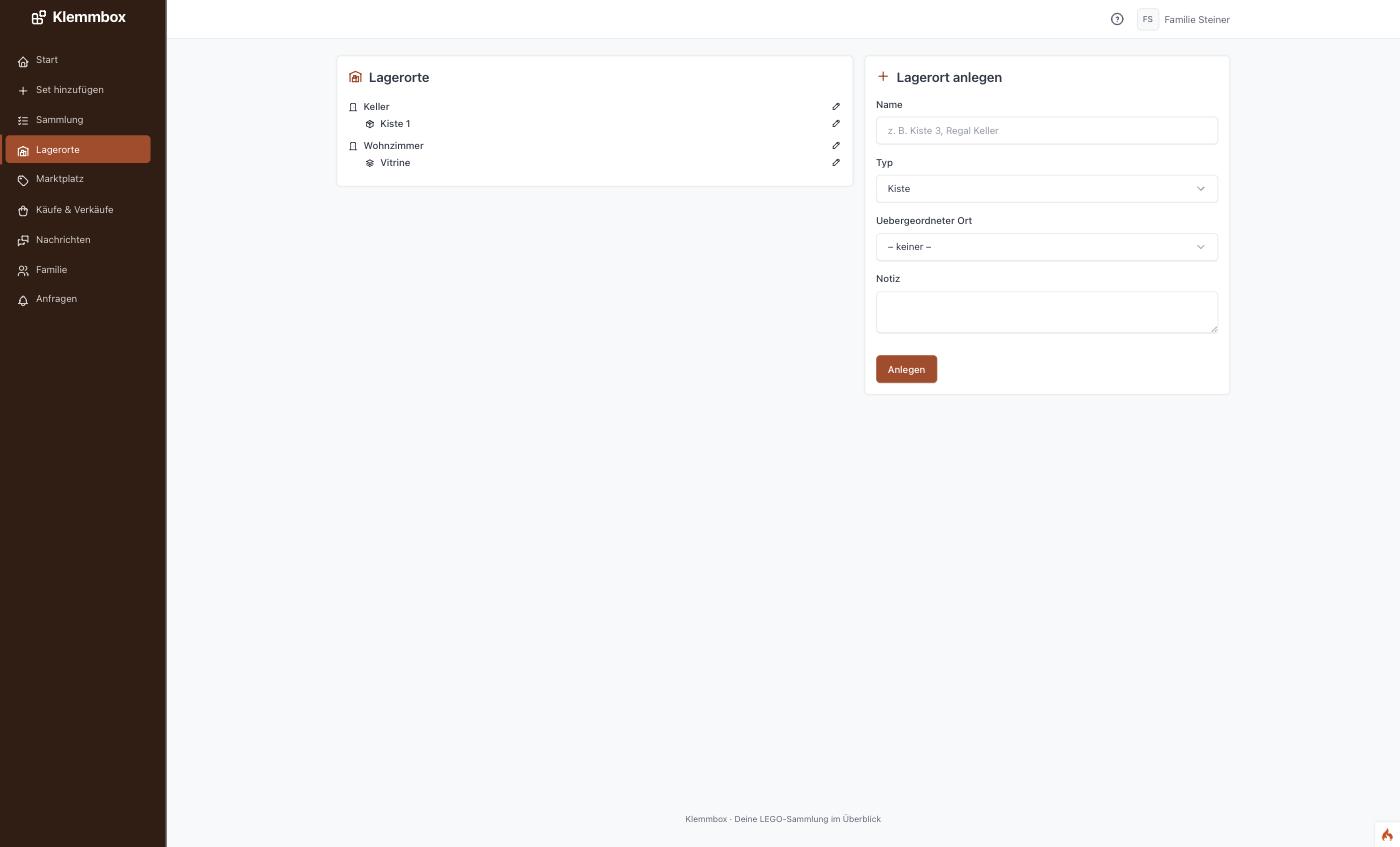1400x847 pixels.
Task: Open the help question mark icon
Action: click(x=1117, y=19)
